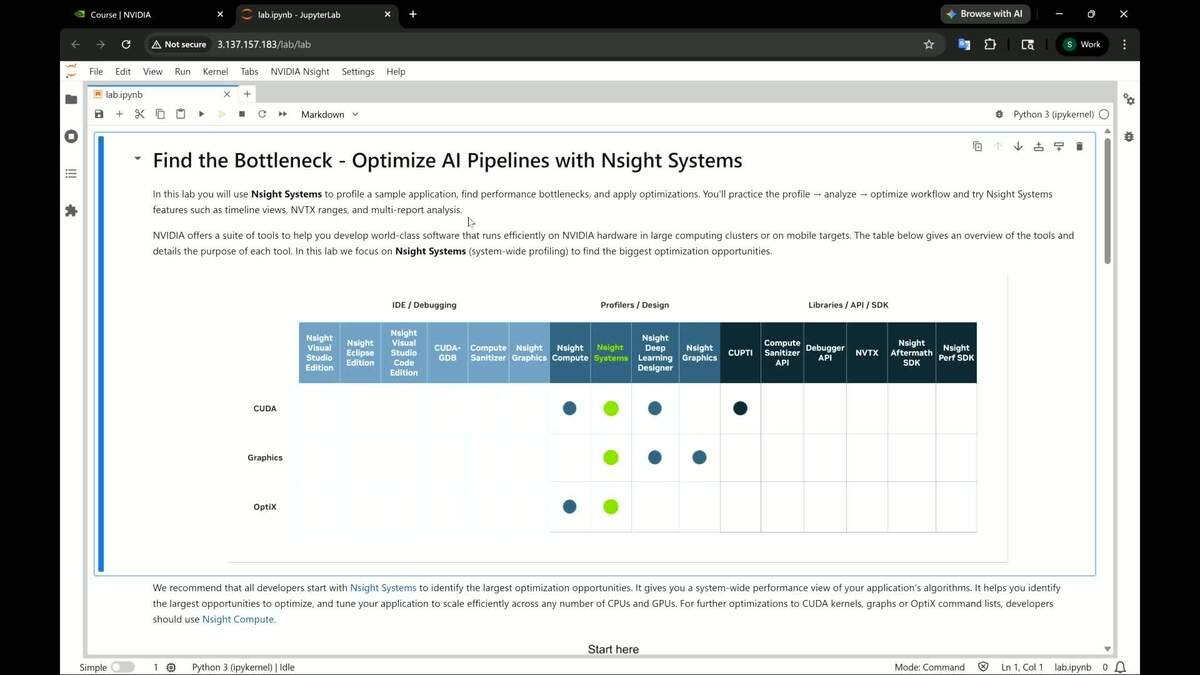Click the Google Translate icon in address bar
1200x675 pixels.
click(964, 44)
